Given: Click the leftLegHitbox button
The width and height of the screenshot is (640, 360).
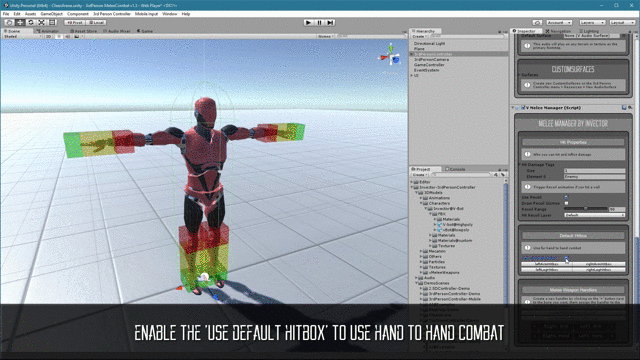Looking at the screenshot, I should point(547,269).
